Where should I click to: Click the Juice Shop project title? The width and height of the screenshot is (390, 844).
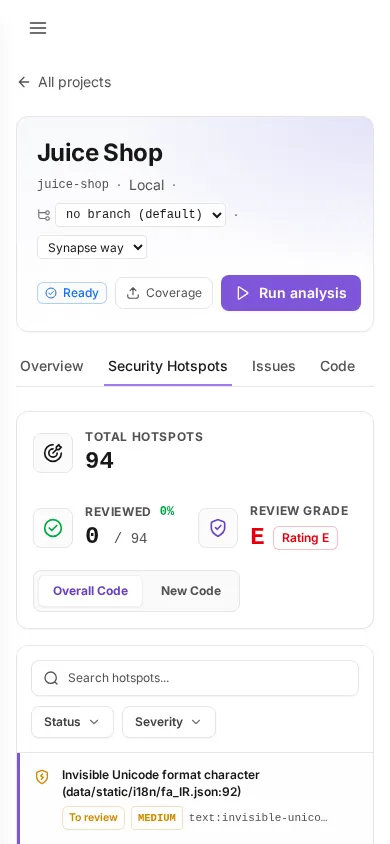100,153
